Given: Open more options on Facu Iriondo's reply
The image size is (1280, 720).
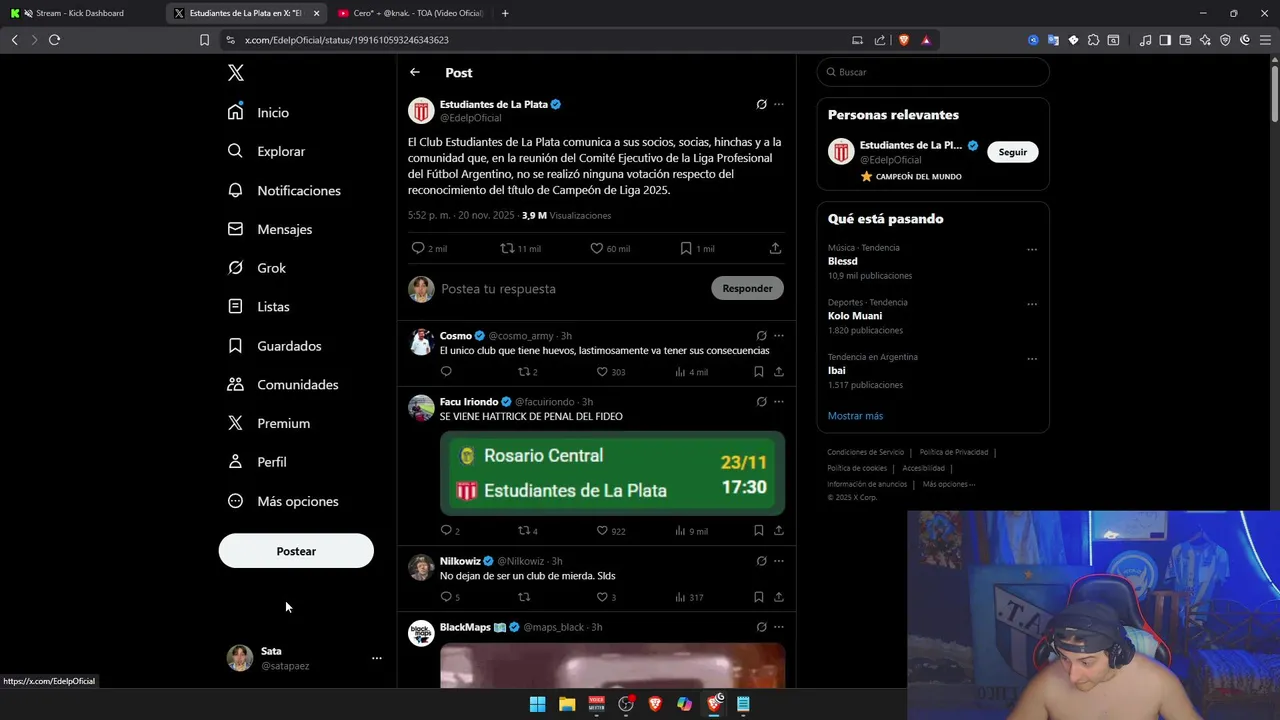Looking at the screenshot, I should click(x=779, y=402).
